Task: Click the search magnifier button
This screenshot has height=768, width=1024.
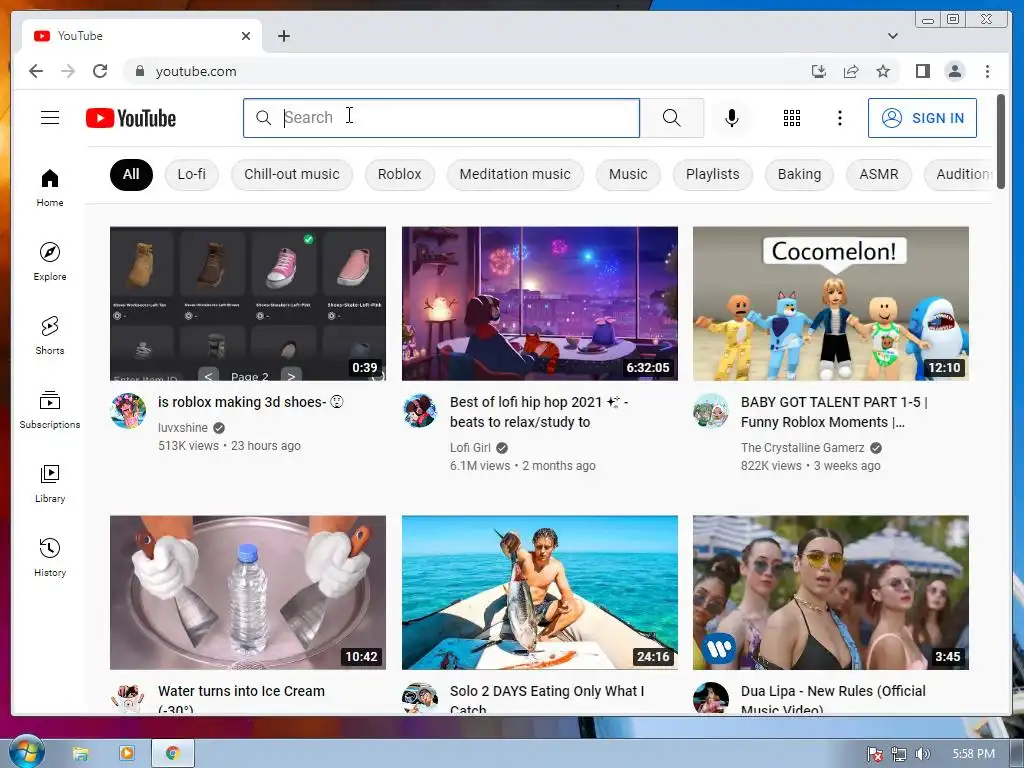Action: (671, 118)
